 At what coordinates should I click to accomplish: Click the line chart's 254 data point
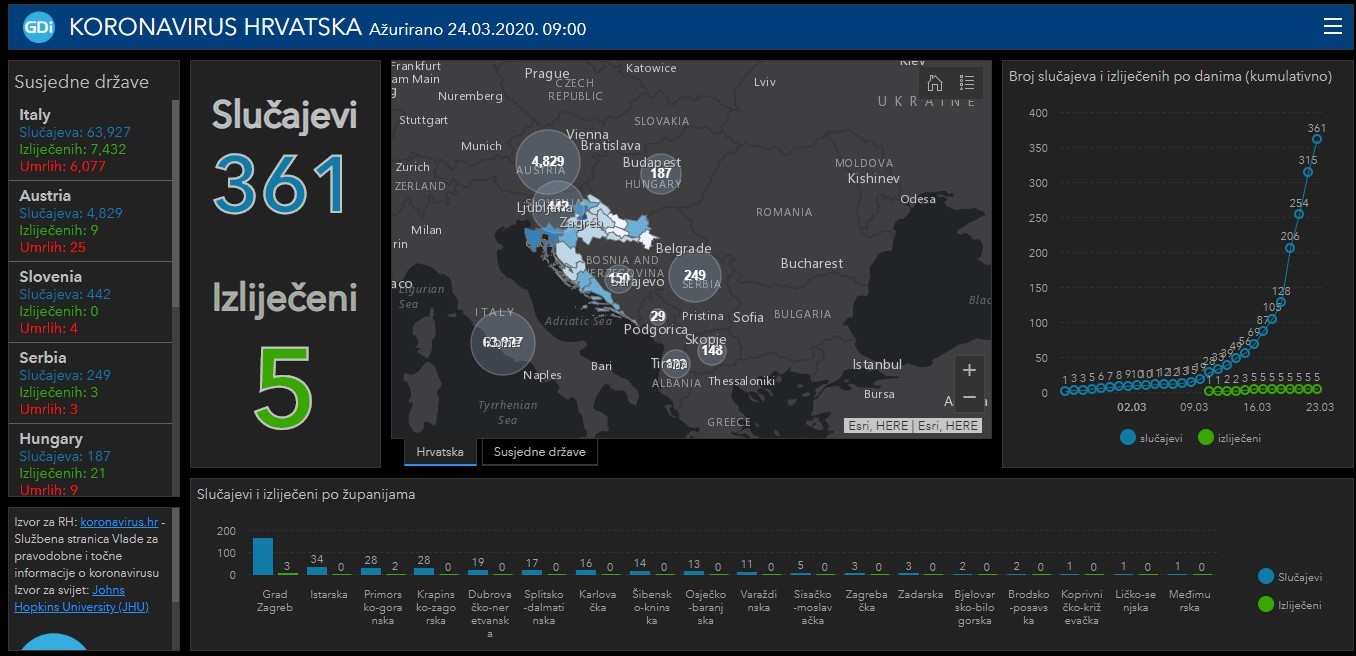click(1299, 214)
